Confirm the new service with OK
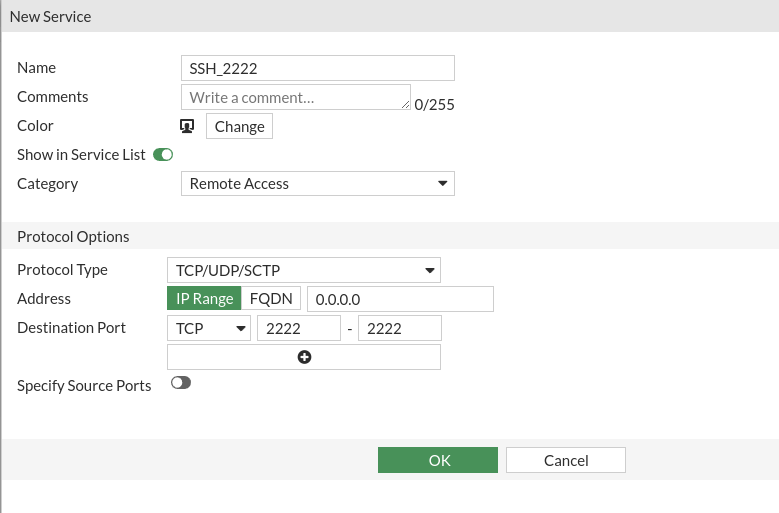The height and width of the screenshot is (513, 779). [x=438, y=460]
